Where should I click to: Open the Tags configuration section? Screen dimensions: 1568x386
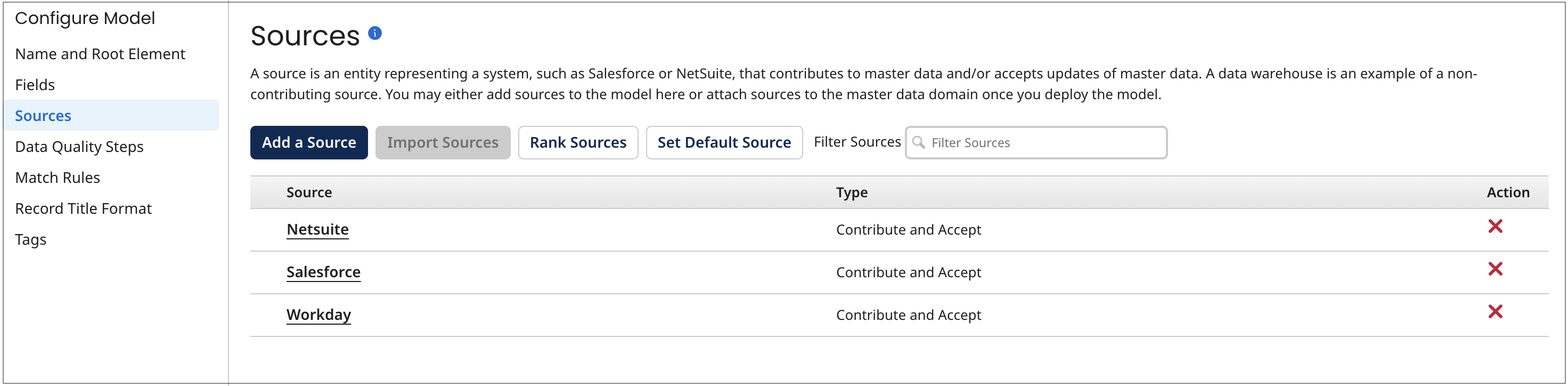(x=30, y=239)
